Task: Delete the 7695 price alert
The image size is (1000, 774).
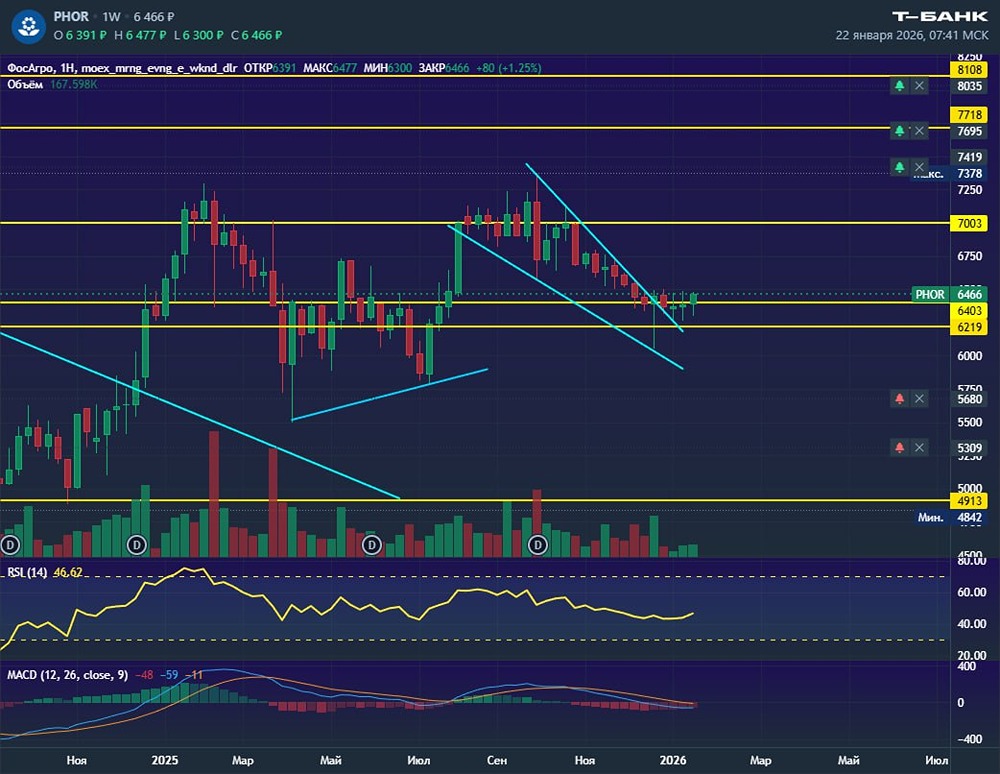Action: coord(919,131)
